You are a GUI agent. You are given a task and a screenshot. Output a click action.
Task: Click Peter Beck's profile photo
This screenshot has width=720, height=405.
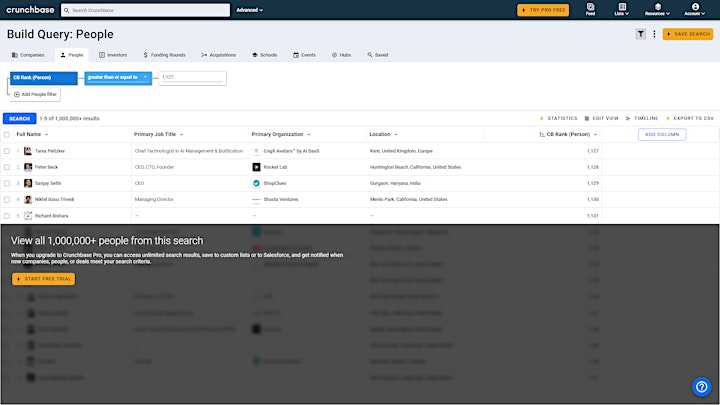pyautogui.click(x=28, y=167)
